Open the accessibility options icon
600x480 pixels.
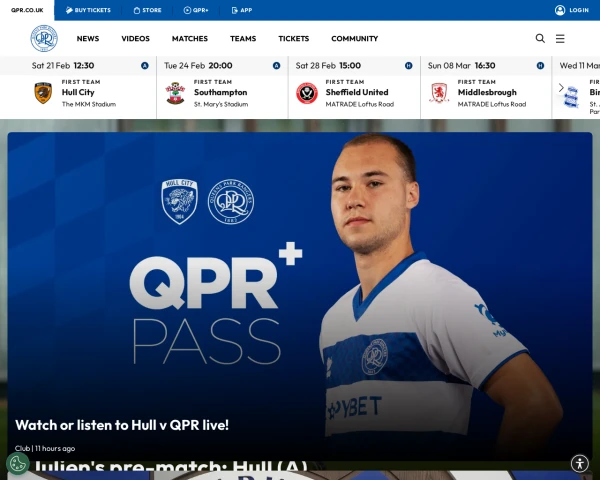[x=580, y=464]
